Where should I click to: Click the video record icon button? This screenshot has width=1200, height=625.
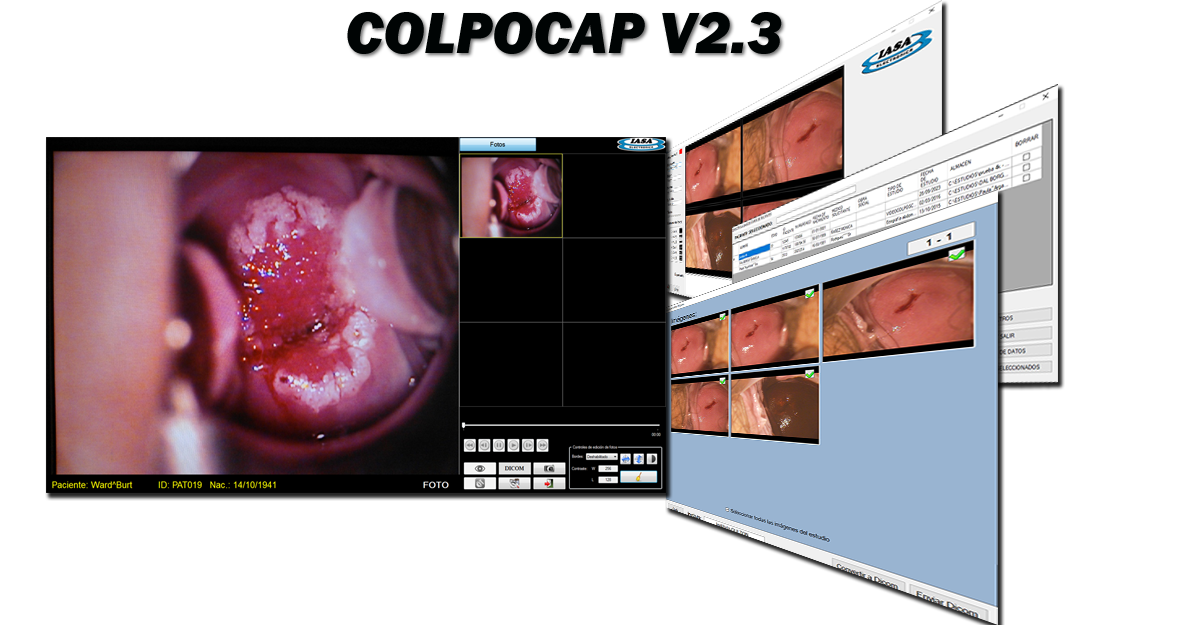480,483
